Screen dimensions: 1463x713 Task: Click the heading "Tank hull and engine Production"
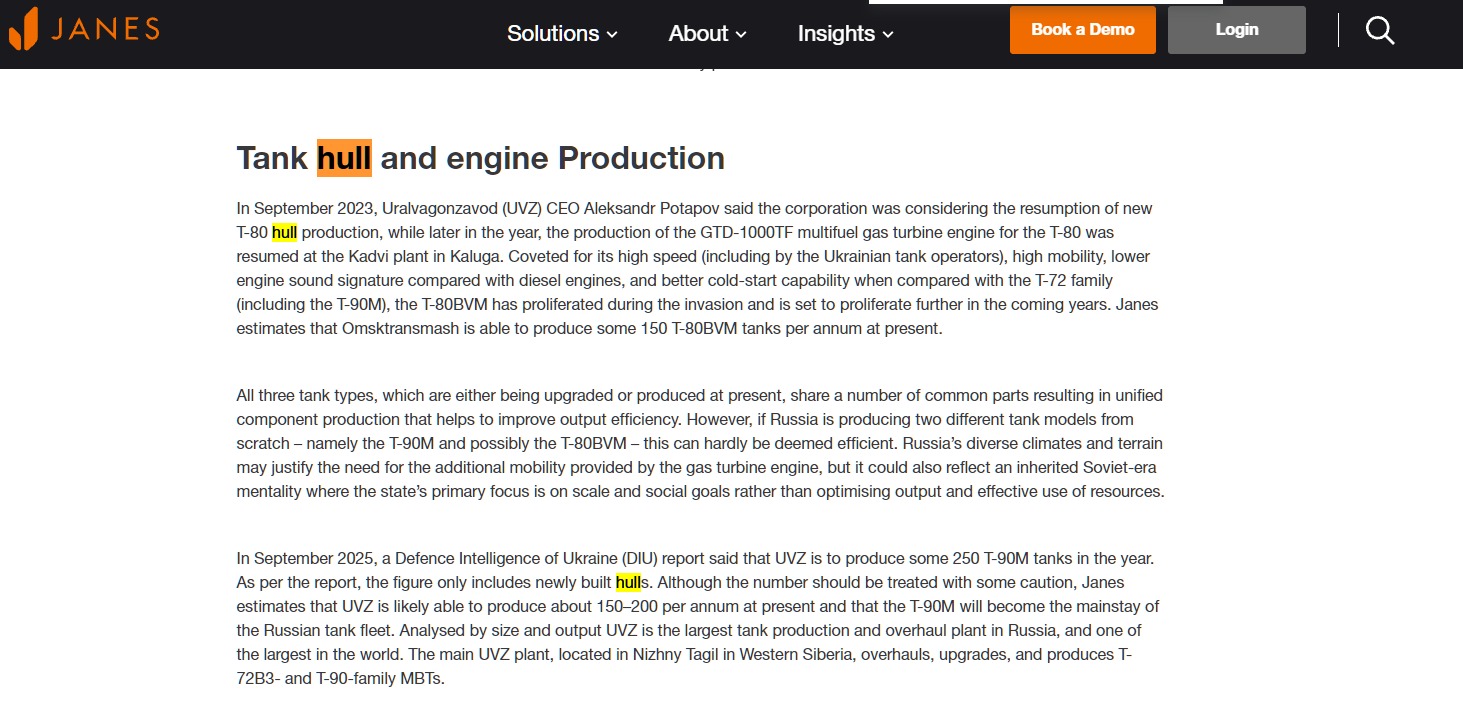click(480, 158)
